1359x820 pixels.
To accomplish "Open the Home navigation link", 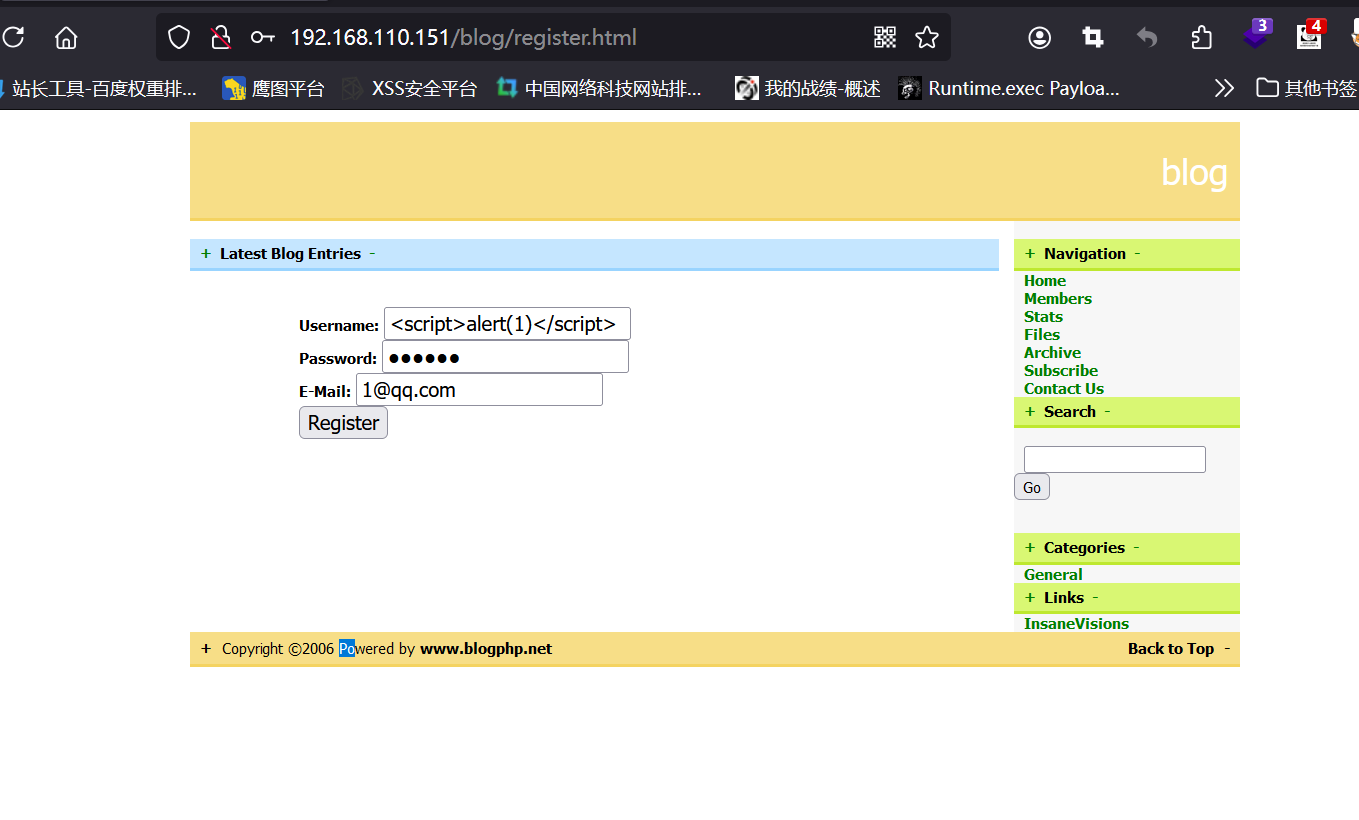I will (1045, 281).
